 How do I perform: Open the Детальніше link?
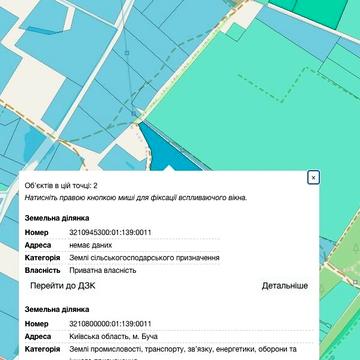[x=285, y=286]
